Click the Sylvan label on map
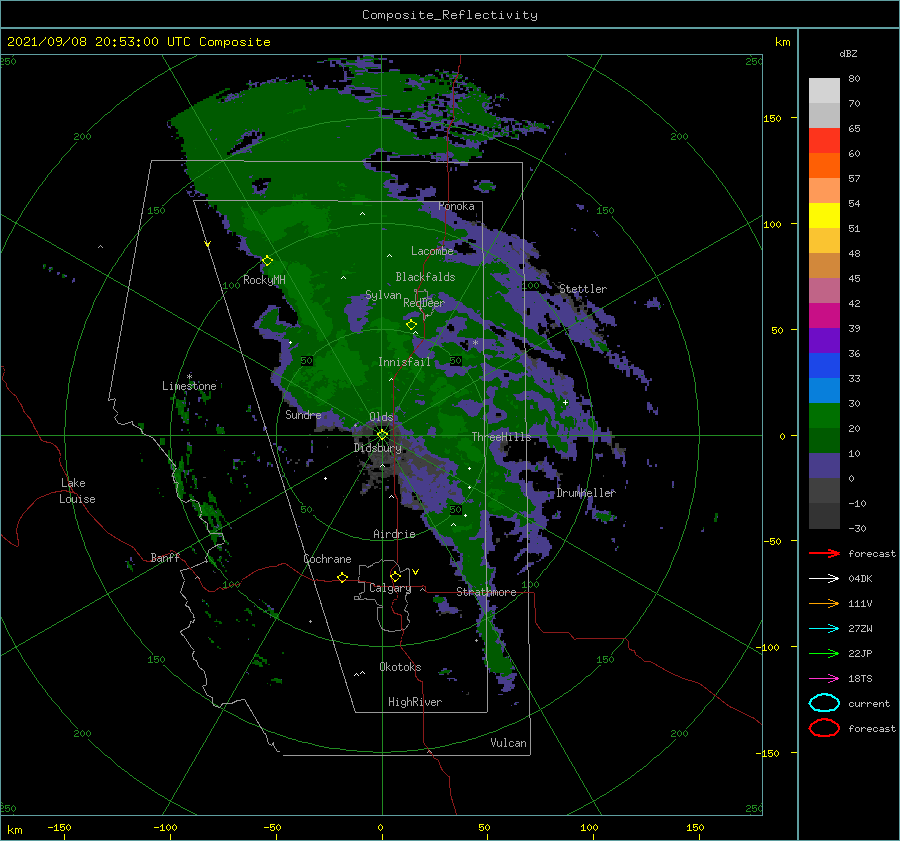The height and width of the screenshot is (841, 900). [x=383, y=295]
